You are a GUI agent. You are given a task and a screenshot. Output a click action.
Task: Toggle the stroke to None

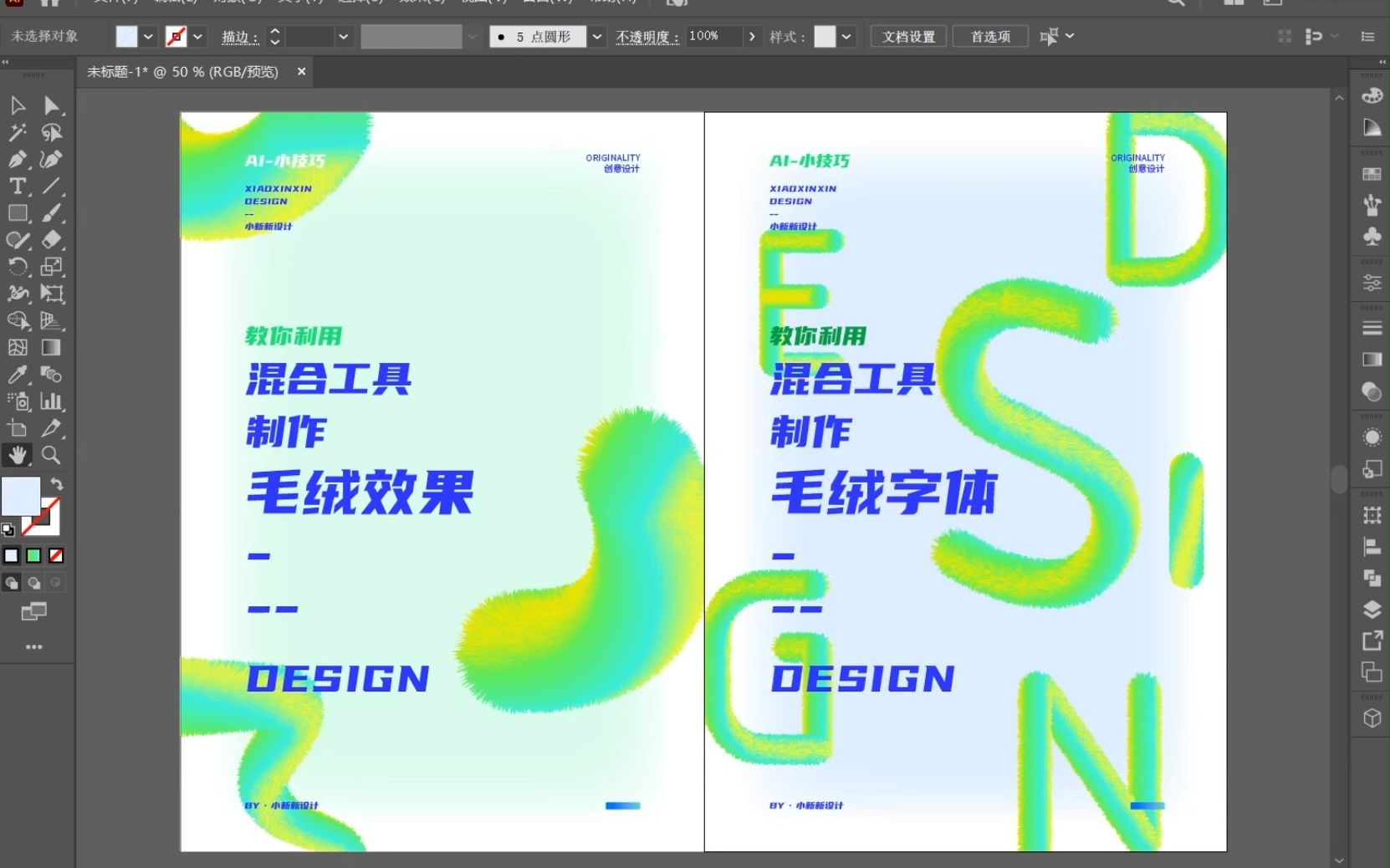(x=55, y=555)
